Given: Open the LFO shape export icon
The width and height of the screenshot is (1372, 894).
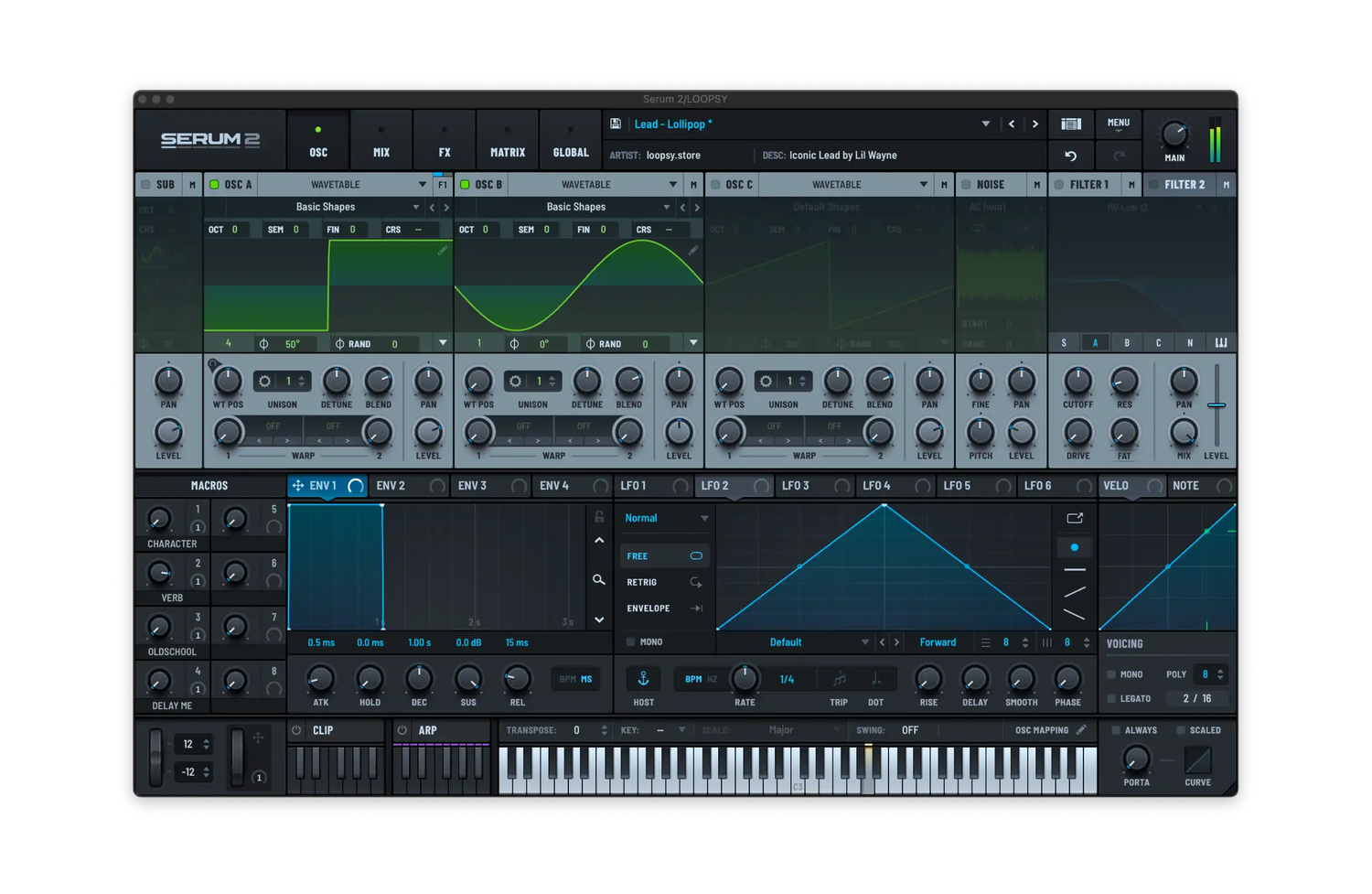Looking at the screenshot, I should [1075, 518].
